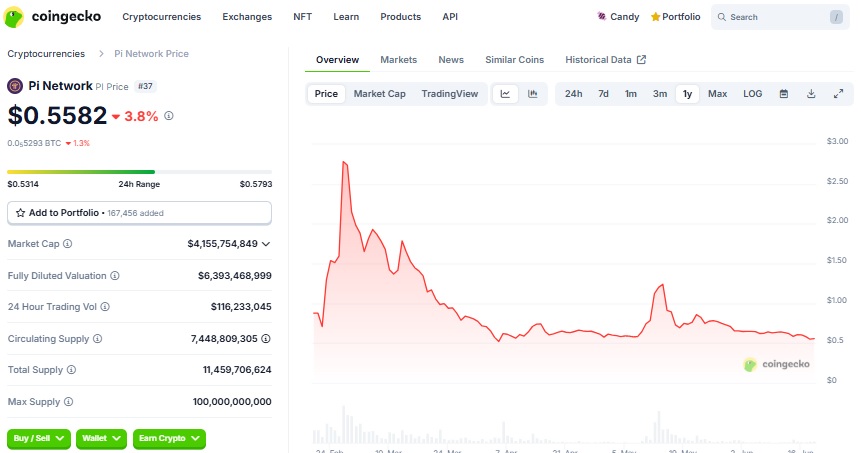Click the $116,233,045 trading volume value
The image size is (861, 453).
tap(241, 307)
